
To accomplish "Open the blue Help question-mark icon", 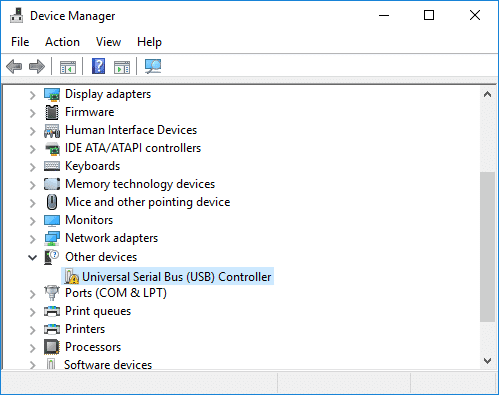I will click(x=99, y=66).
